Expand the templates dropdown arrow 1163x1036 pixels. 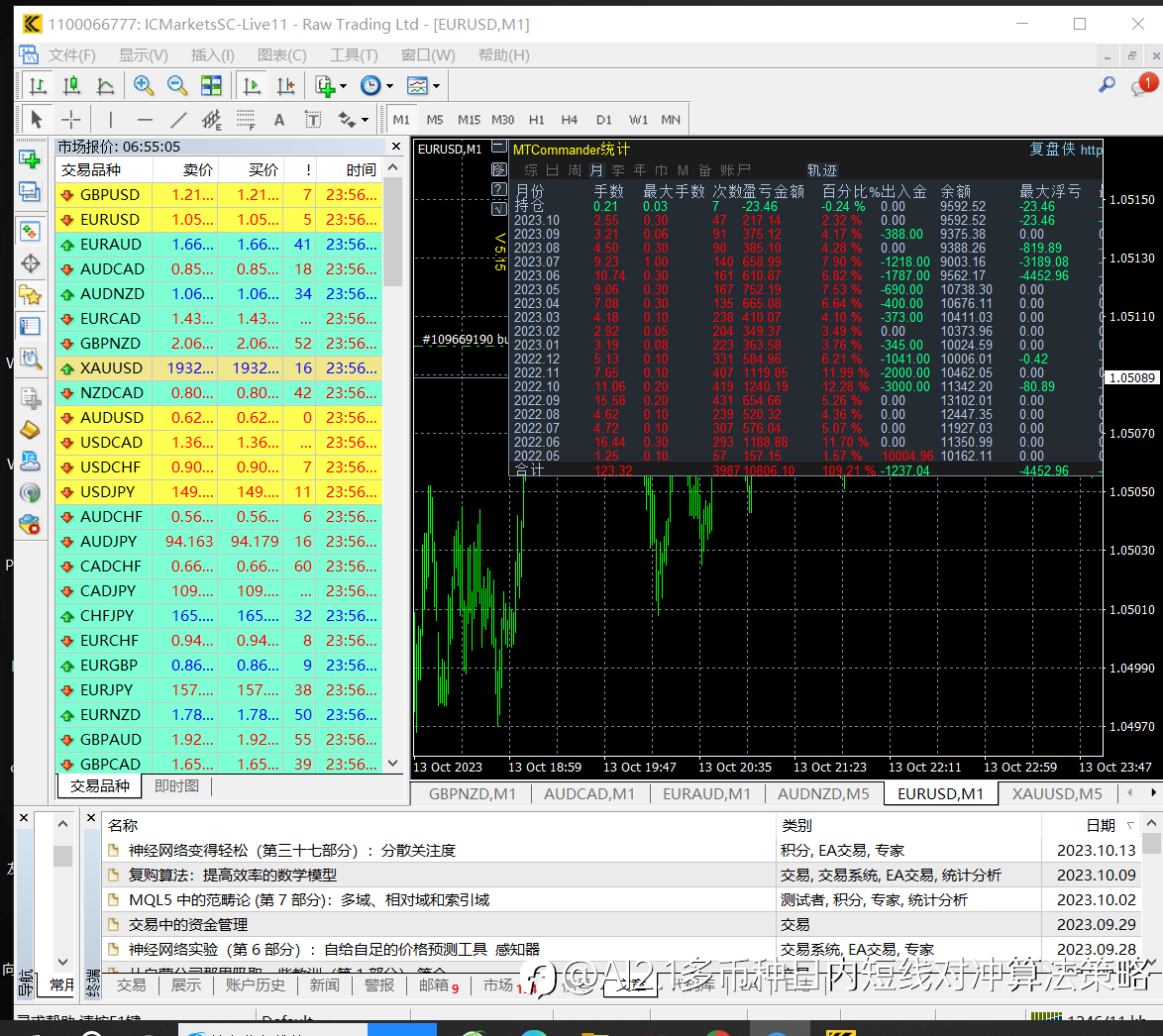(x=437, y=86)
